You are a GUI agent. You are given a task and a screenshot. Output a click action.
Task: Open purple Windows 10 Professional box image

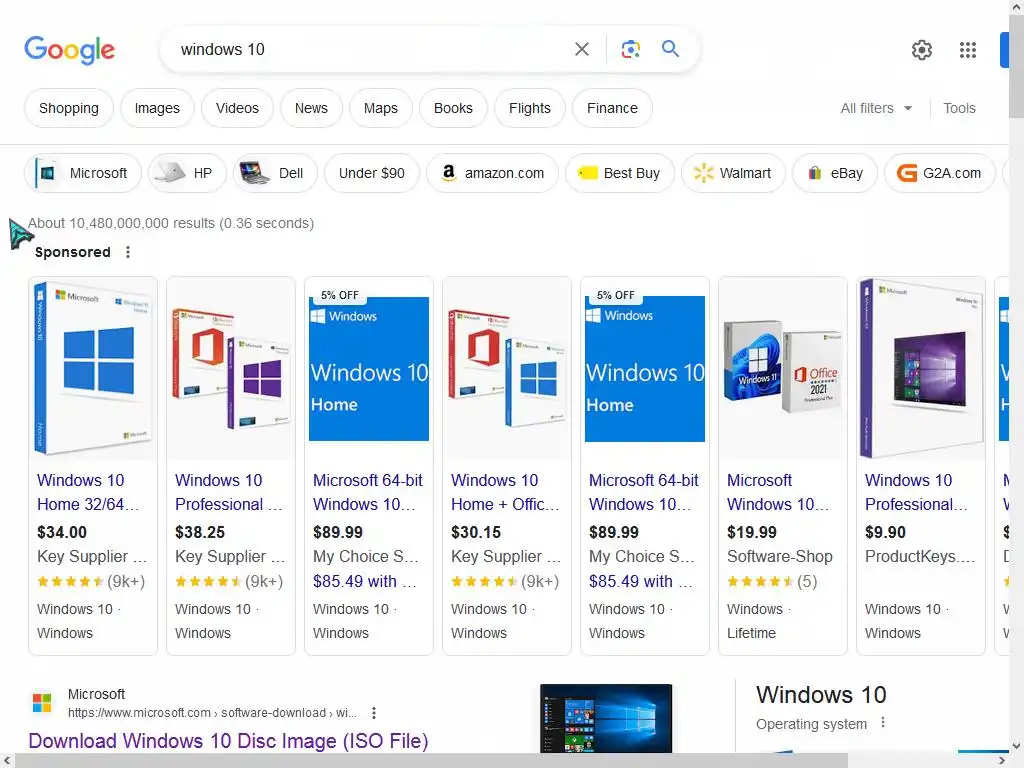[x=921, y=368]
